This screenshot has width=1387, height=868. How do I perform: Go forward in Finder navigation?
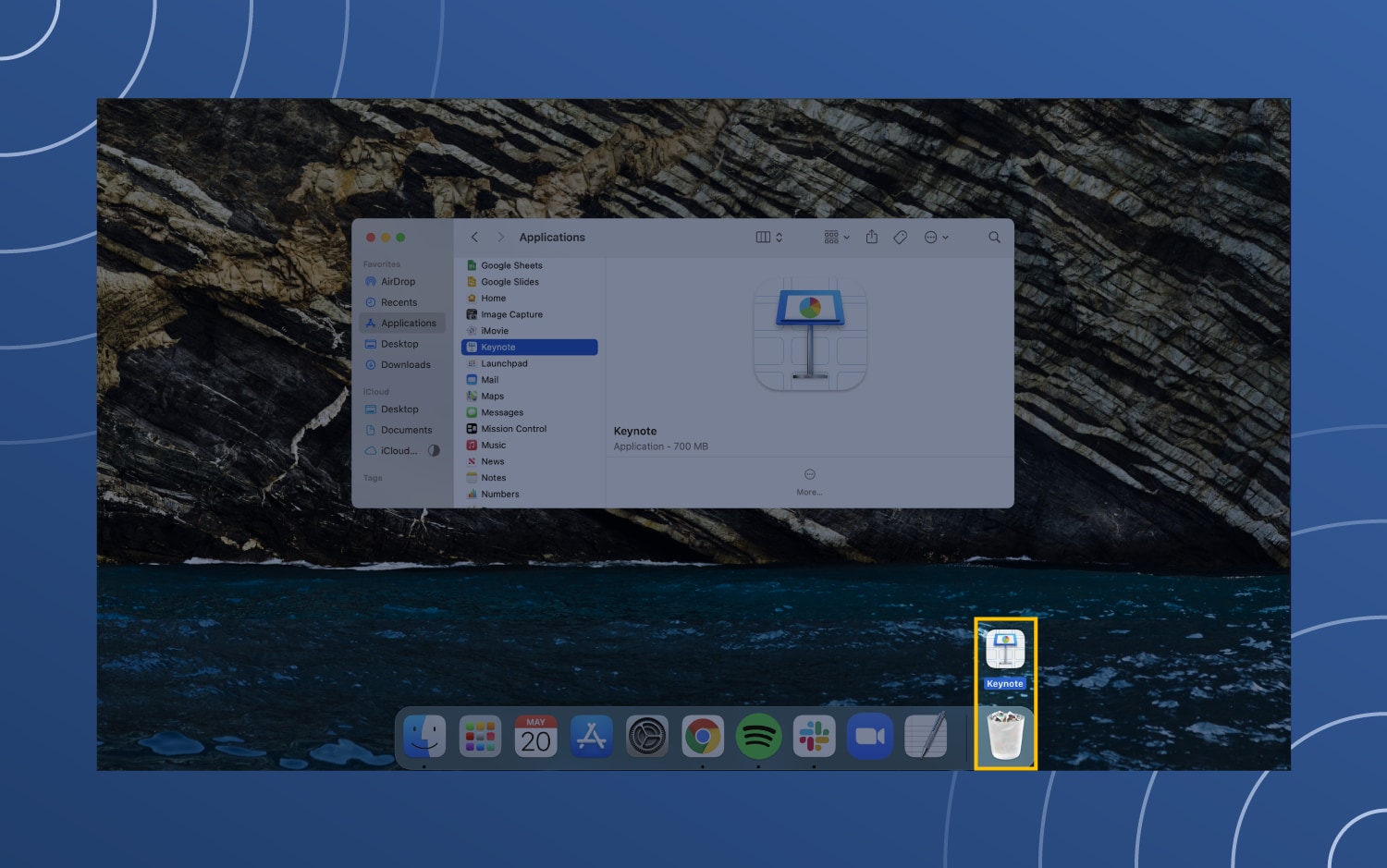click(501, 238)
